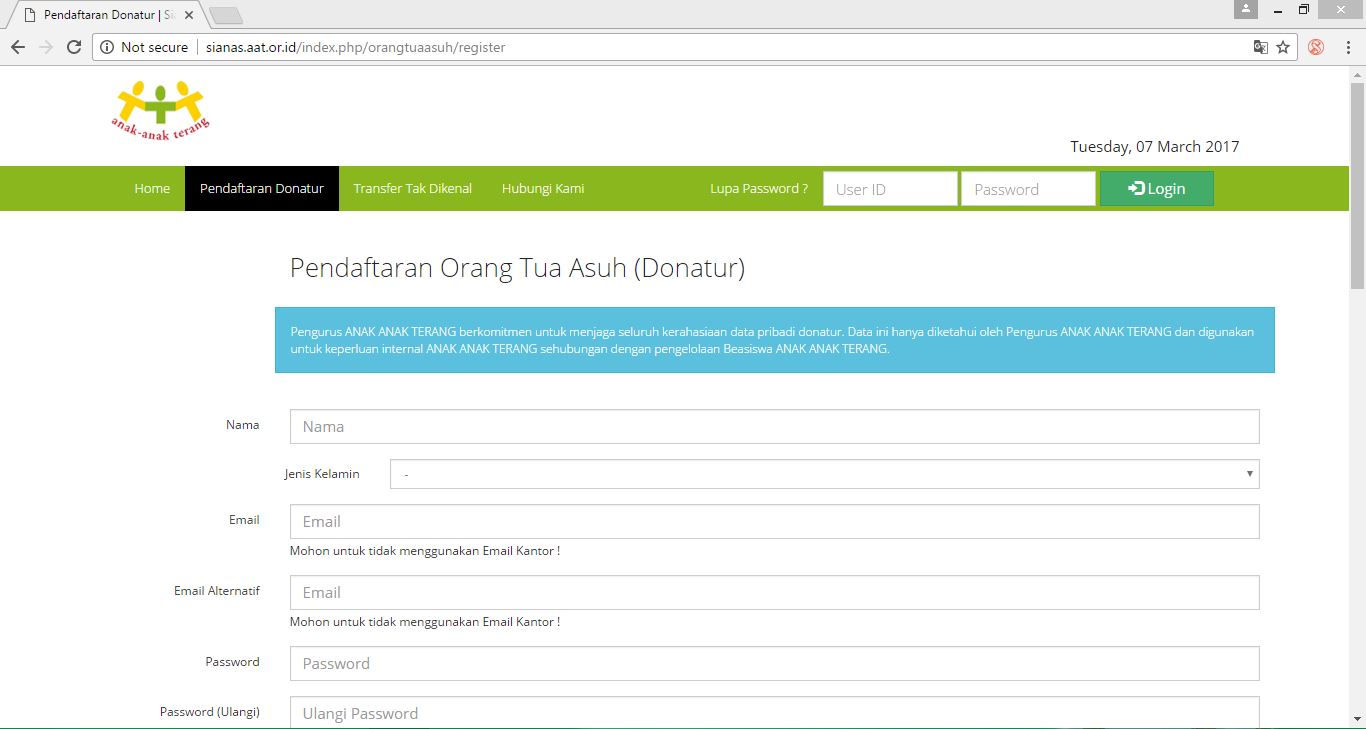Close the Pendaftaran Donatur tab
The height and width of the screenshot is (729, 1366).
(189, 15)
